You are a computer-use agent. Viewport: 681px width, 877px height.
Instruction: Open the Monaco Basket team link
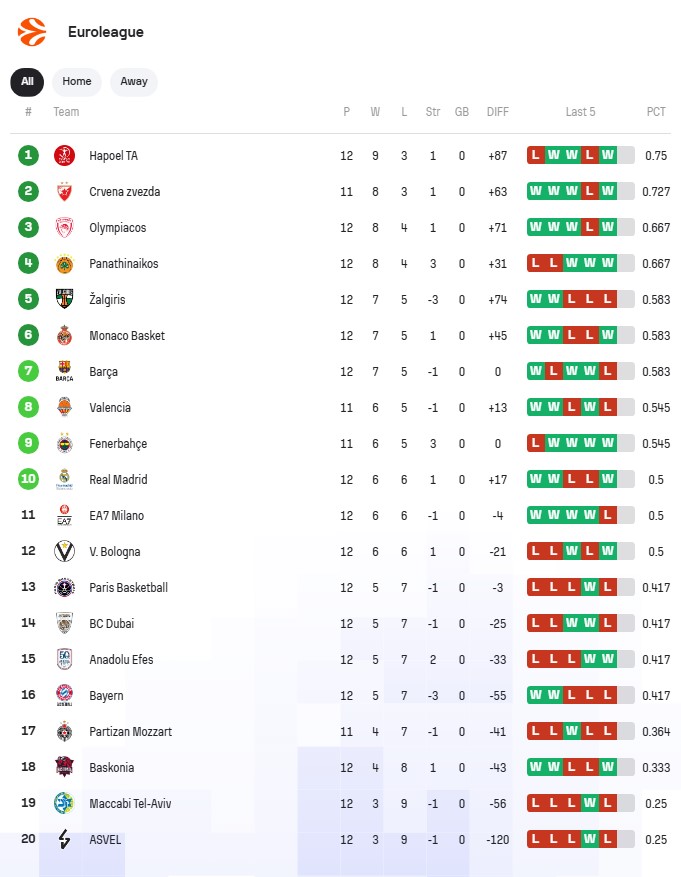click(x=127, y=336)
